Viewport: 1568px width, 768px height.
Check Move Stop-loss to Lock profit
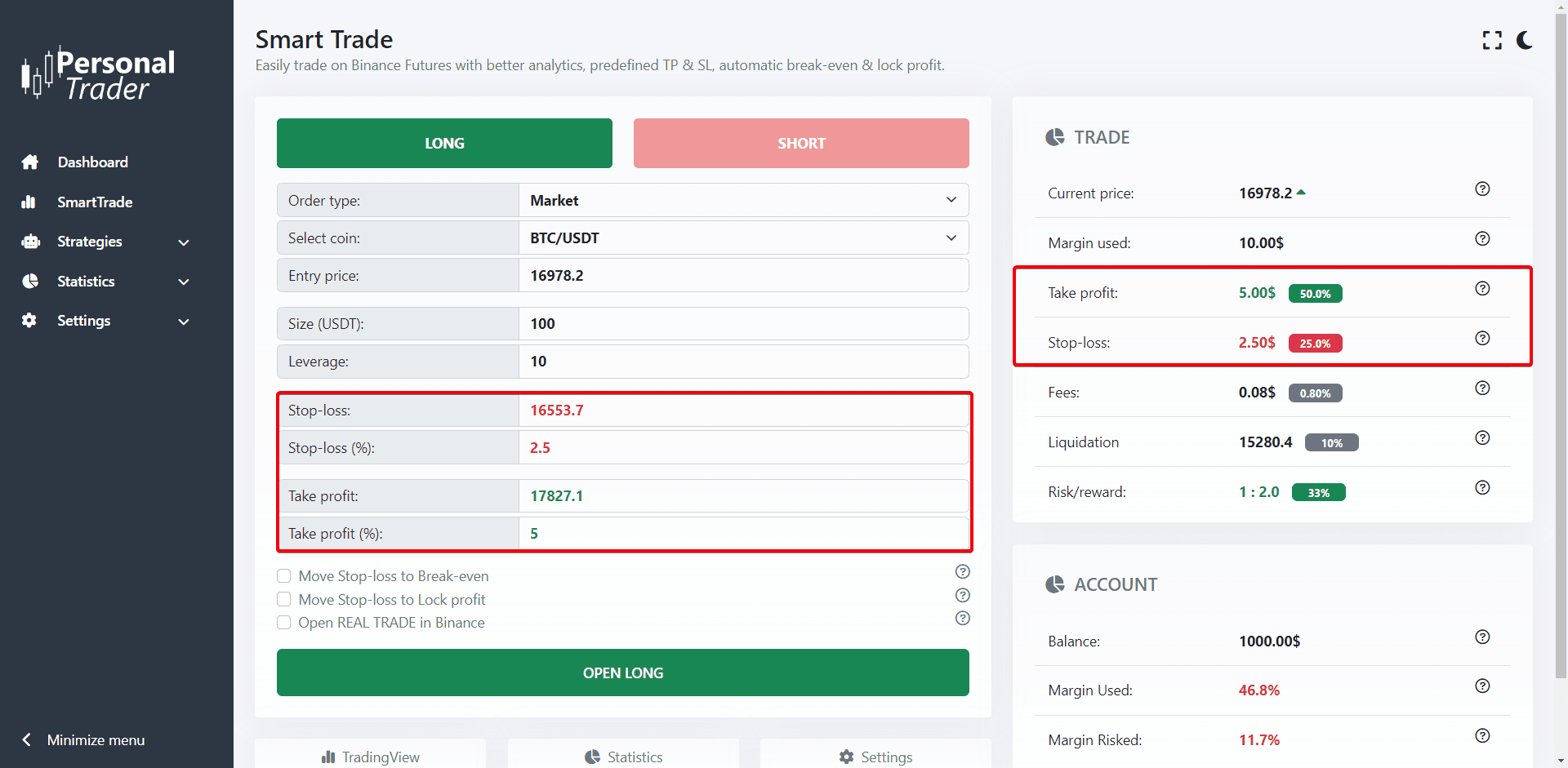(284, 600)
